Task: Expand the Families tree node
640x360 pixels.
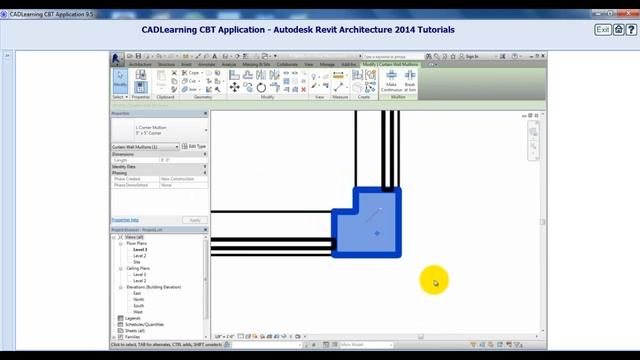Action: [x=114, y=337]
